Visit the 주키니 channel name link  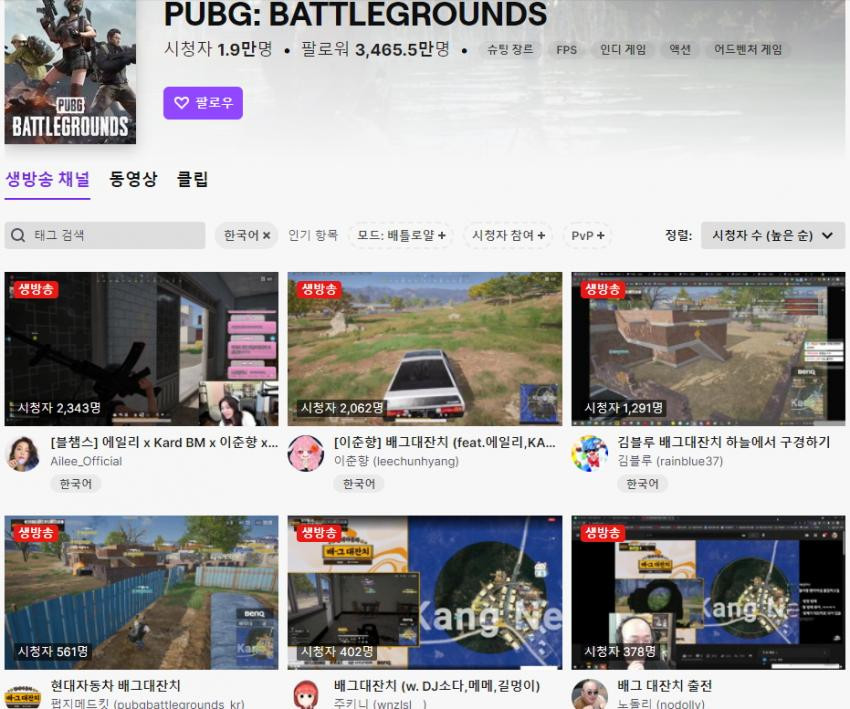click(381, 704)
